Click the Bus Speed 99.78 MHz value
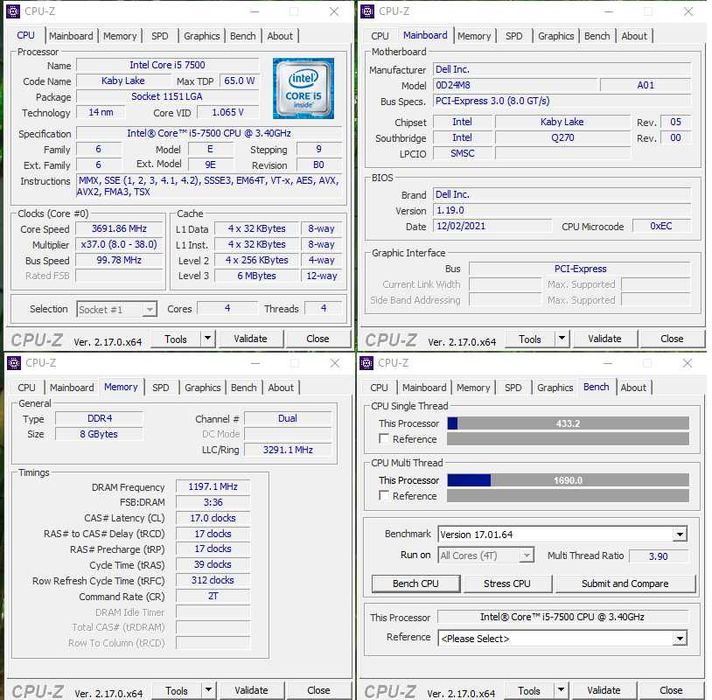Image resolution: width=712 pixels, height=700 pixels. pyautogui.click(x=119, y=260)
